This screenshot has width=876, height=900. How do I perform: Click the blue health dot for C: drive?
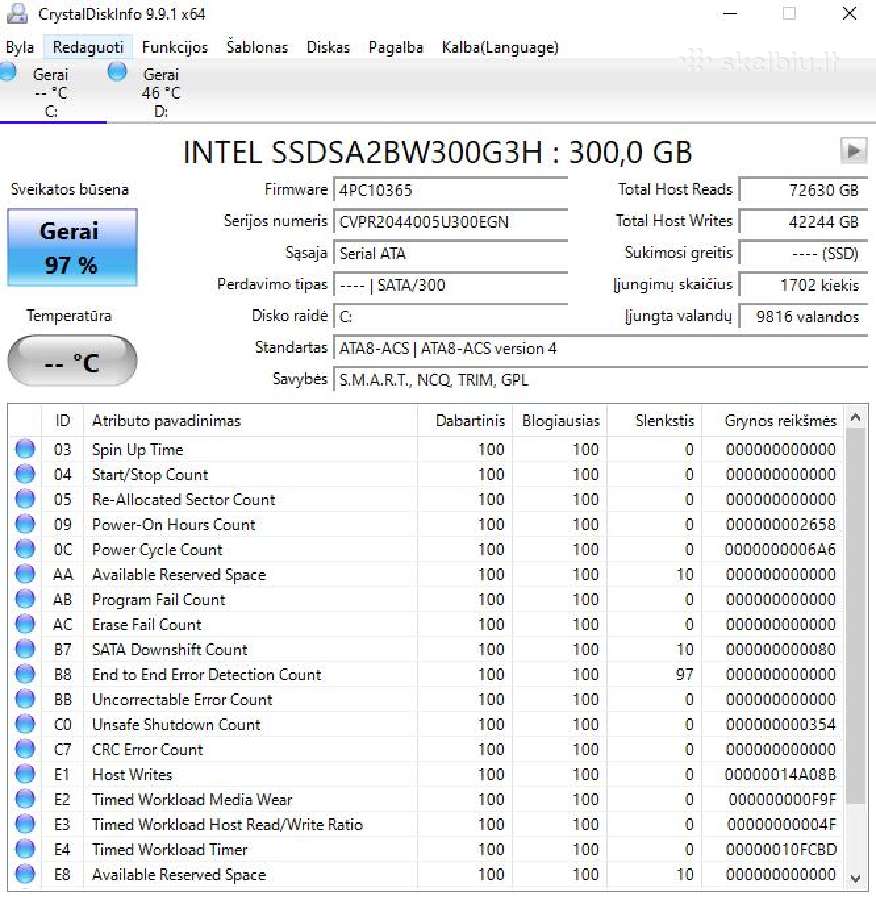[x=7, y=72]
